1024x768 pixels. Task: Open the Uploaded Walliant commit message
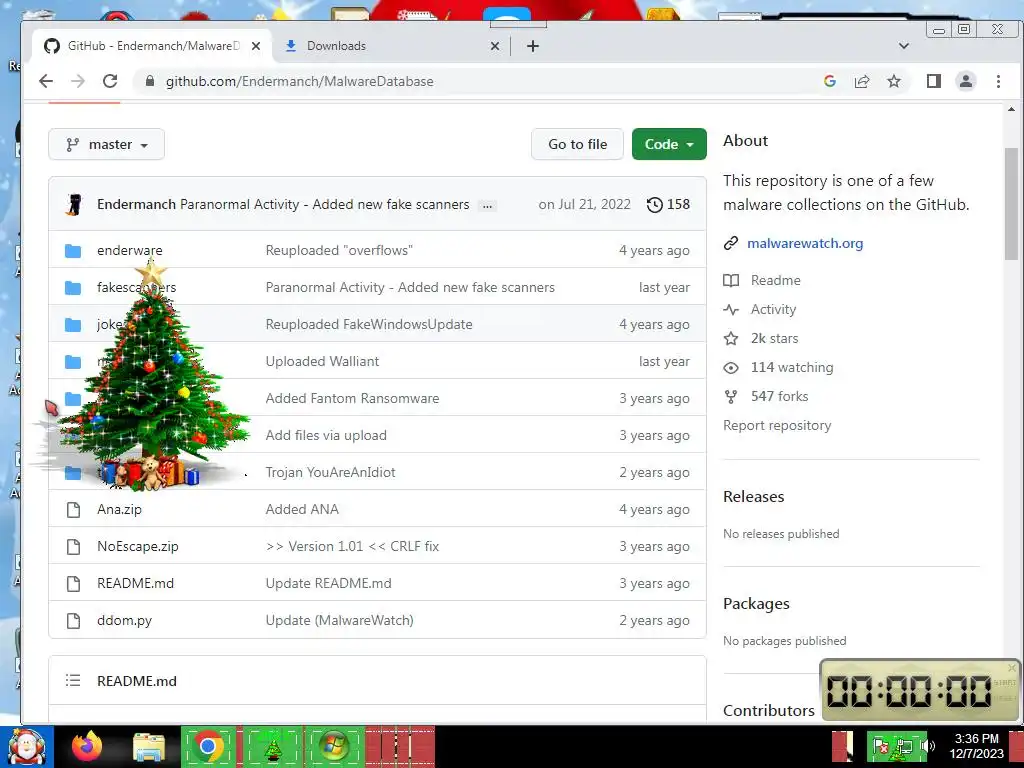point(322,361)
